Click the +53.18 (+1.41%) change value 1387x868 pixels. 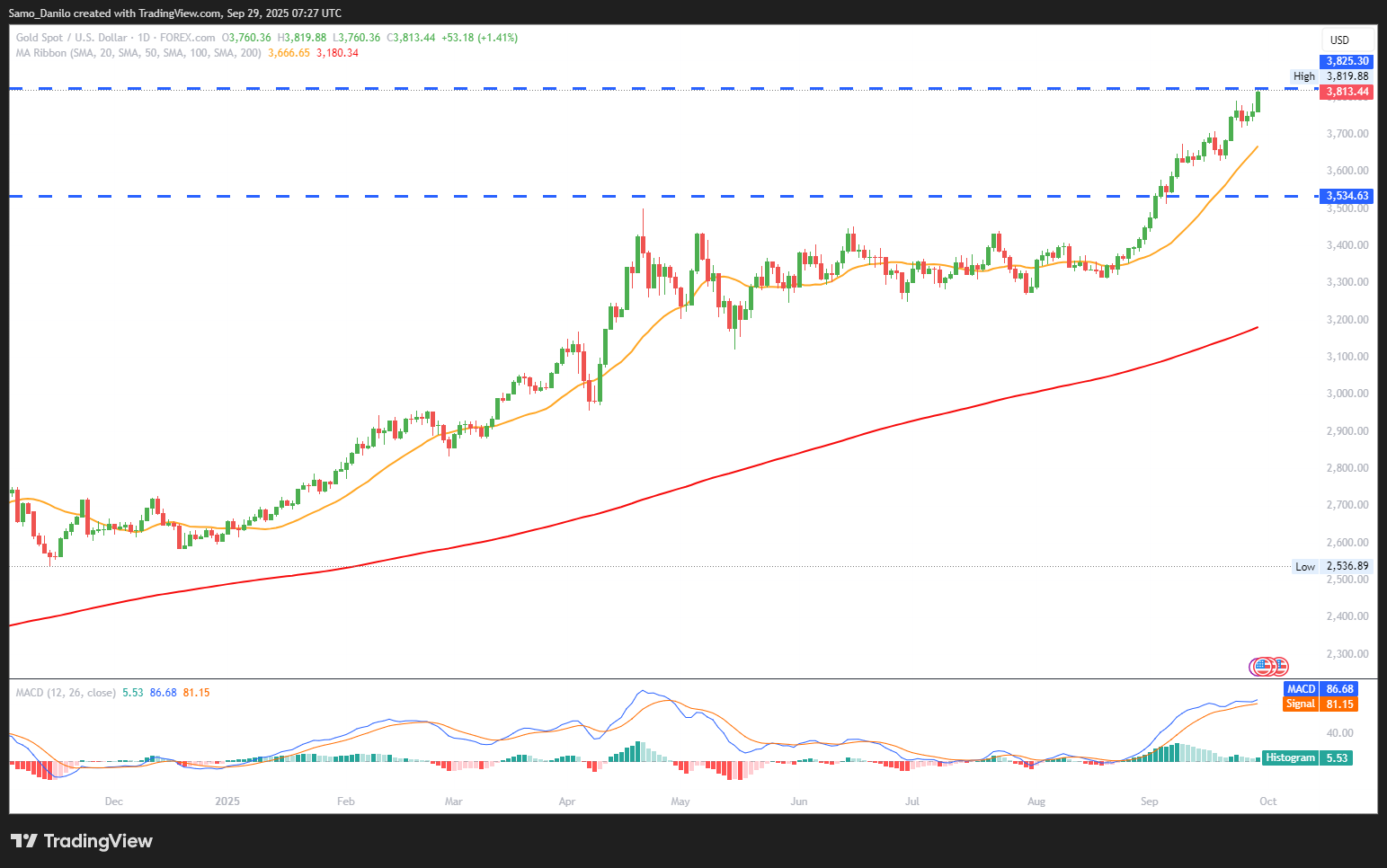coord(478,38)
